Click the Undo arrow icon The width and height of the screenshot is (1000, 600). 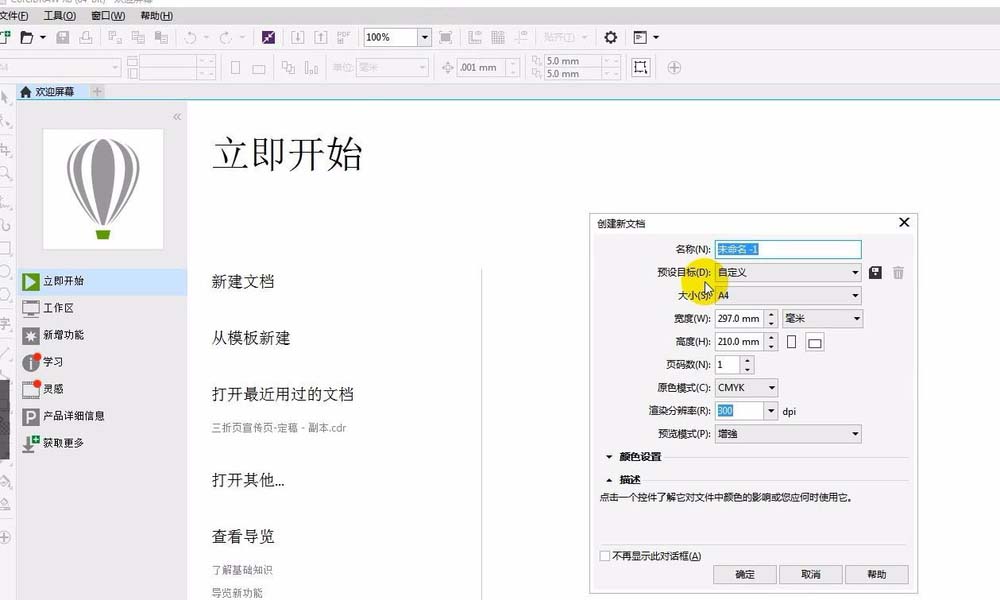click(x=190, y=38)
